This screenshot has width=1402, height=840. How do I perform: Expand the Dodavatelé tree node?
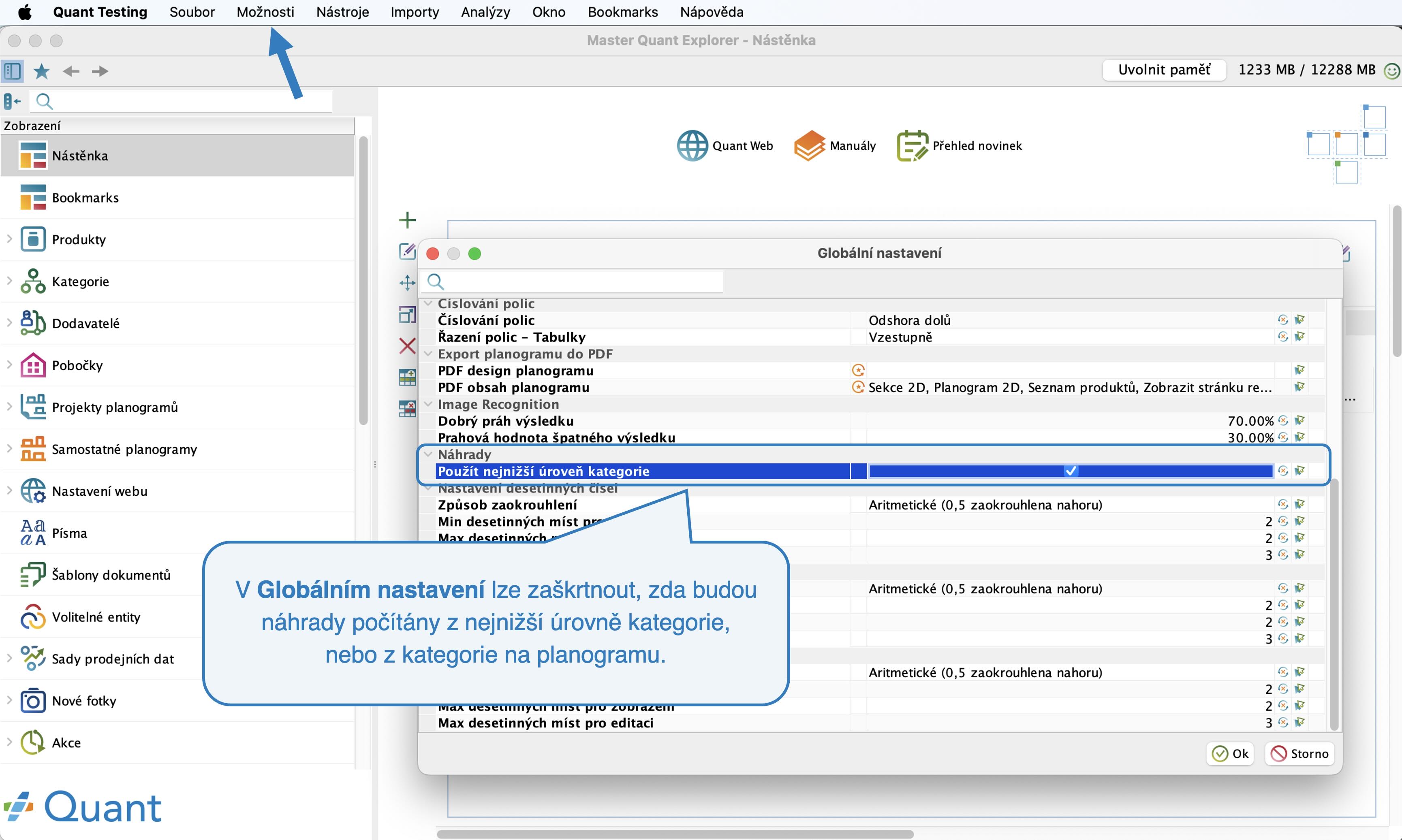click(9, 323)
